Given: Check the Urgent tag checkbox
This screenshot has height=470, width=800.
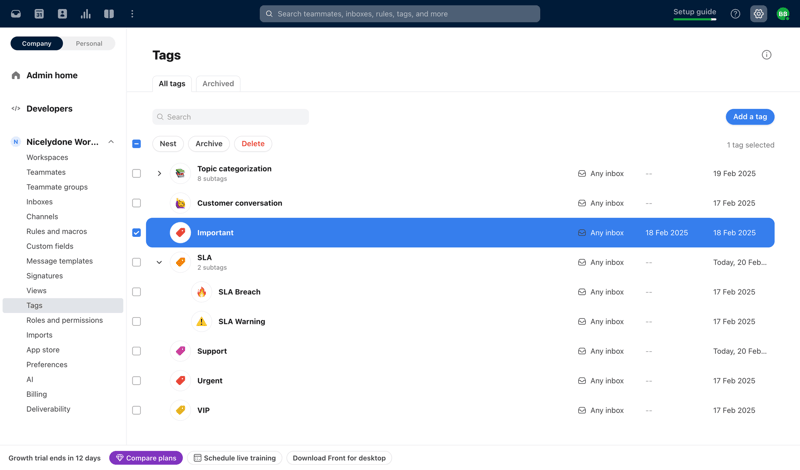Looking at the screenshot, I should click(x=136, y=381).
